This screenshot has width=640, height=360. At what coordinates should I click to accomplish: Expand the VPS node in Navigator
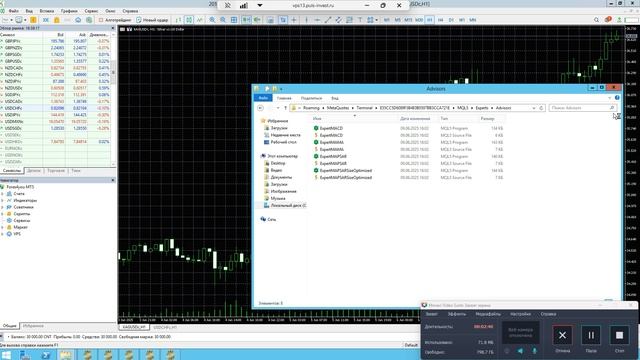pyautogui.click(x=2, y=234)
